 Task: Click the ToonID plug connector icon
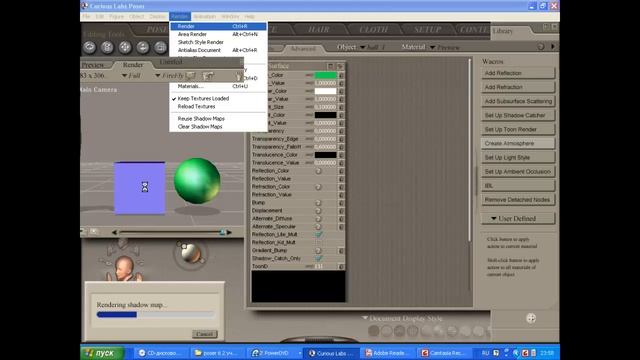click(341, 267)
